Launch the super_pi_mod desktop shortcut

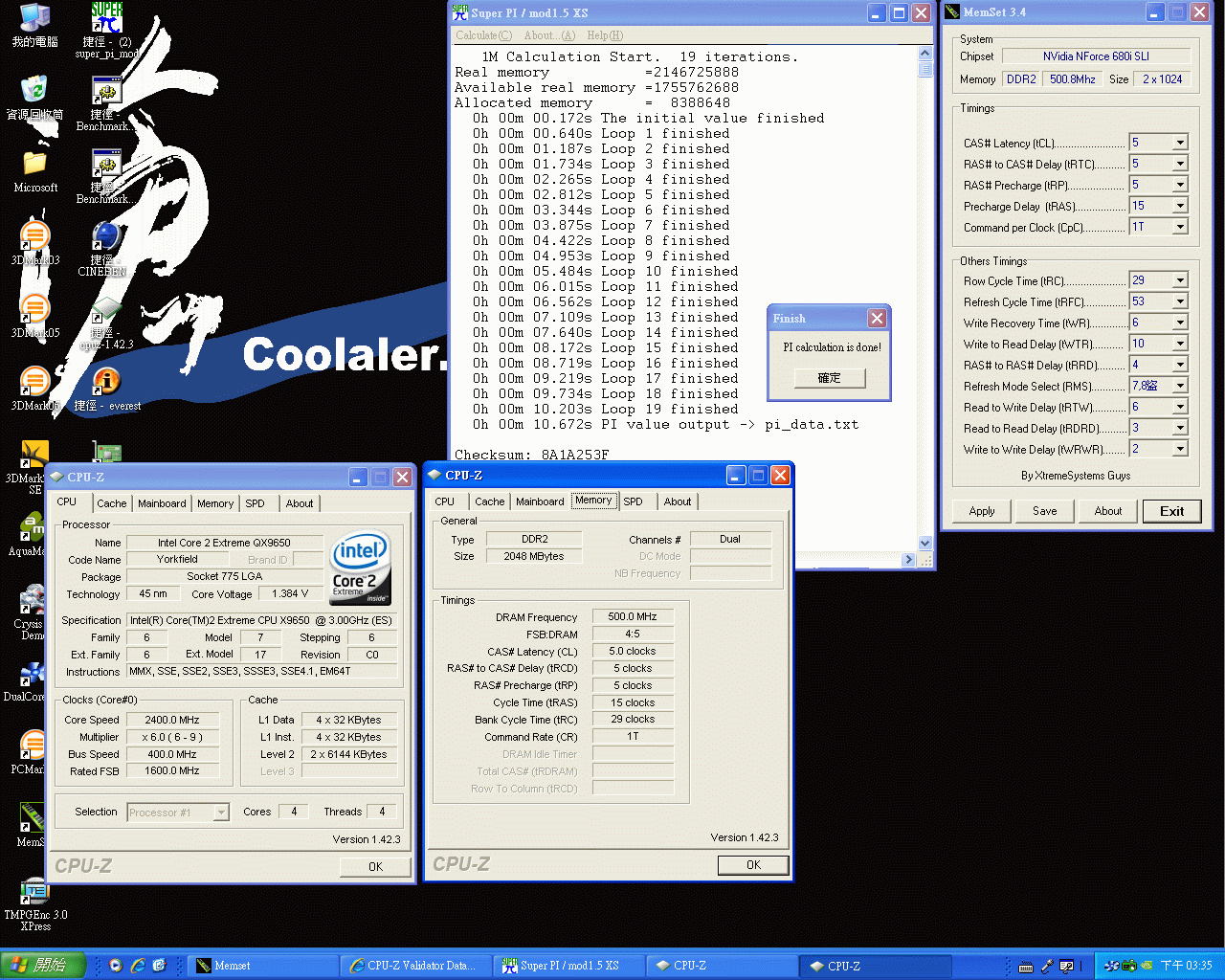pos(106,31)
